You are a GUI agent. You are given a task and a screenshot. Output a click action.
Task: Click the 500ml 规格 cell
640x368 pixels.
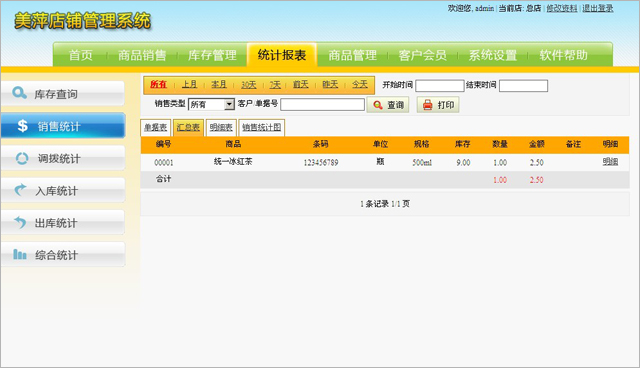click(x=422, y=162)
